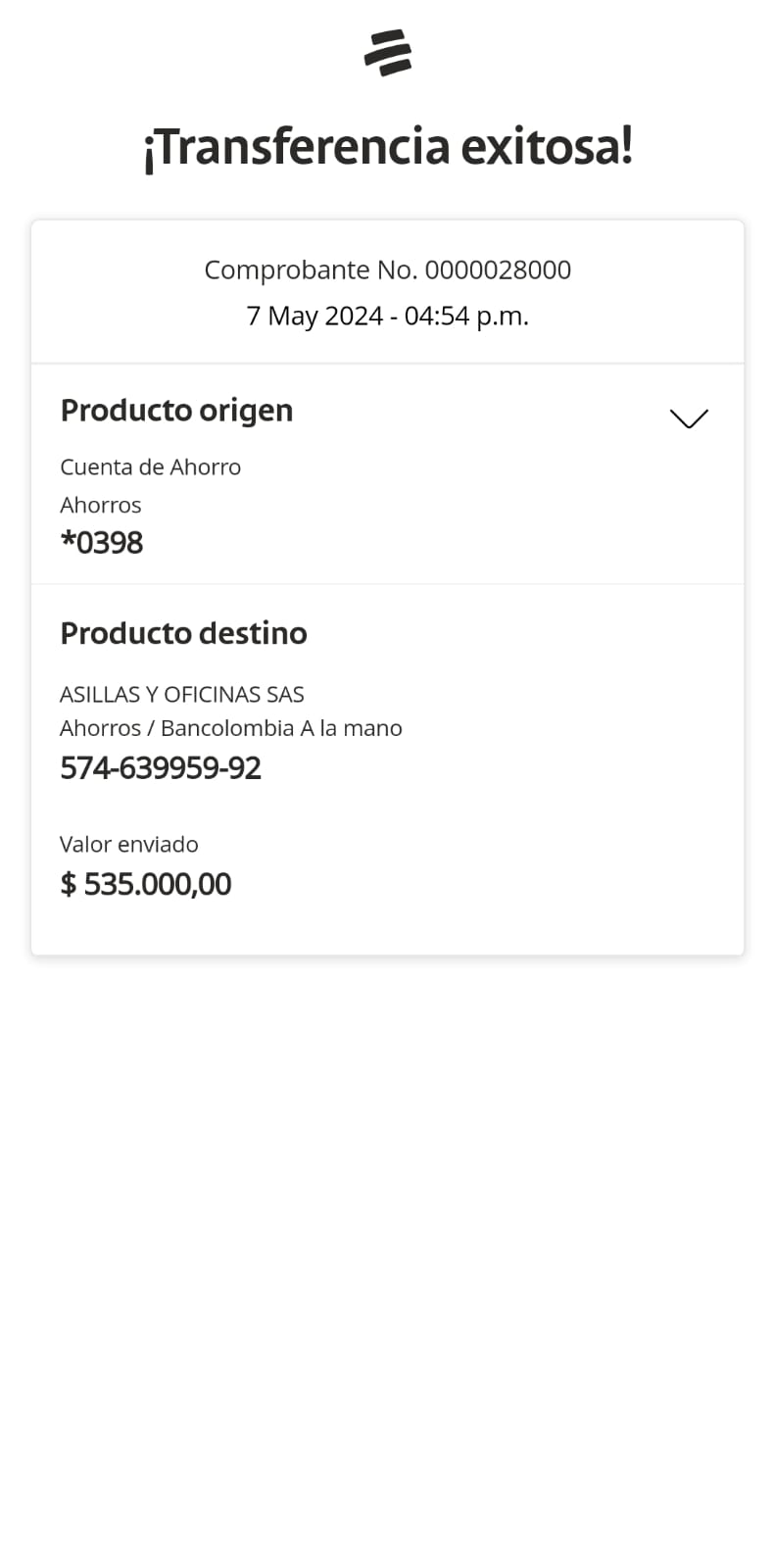
Task: Click the "Ahorros" label under origin account
Action: pyautogui.click(x=100, y=505)
